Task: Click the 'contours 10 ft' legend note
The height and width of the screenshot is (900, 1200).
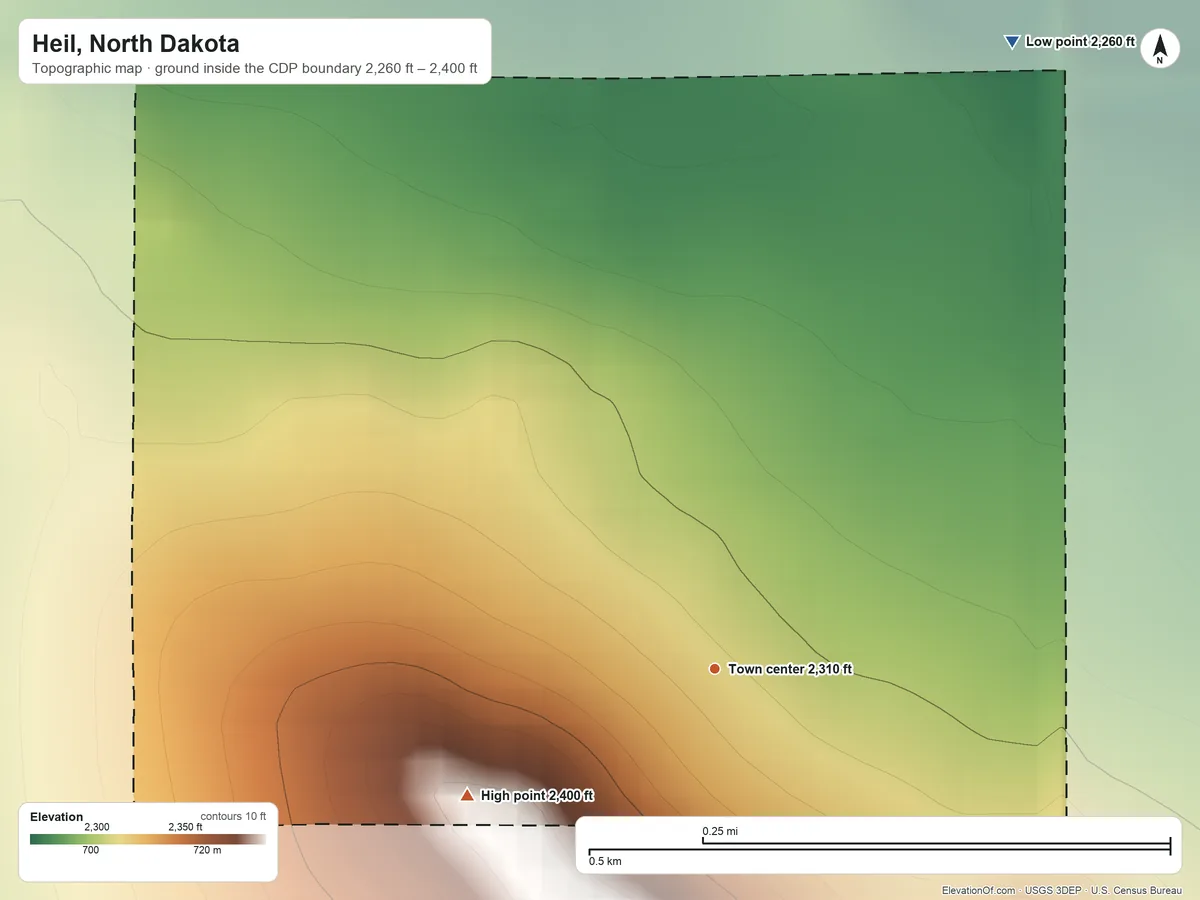Action: [x=233, y=816]
